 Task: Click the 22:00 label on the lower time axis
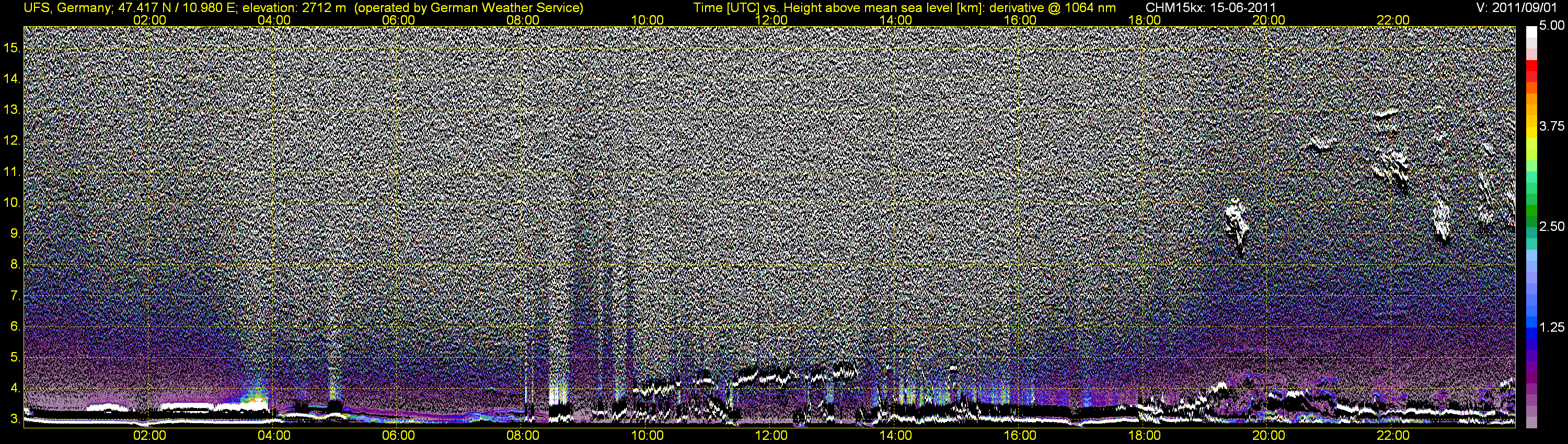pyautogui.click(x=1393, y=436)
